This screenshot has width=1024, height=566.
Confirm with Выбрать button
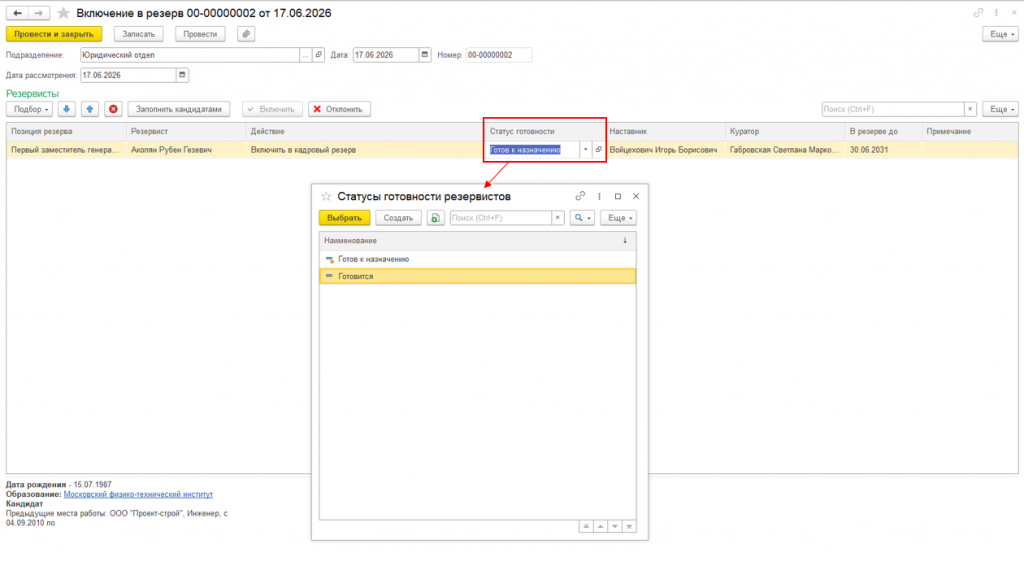point(344,218)
